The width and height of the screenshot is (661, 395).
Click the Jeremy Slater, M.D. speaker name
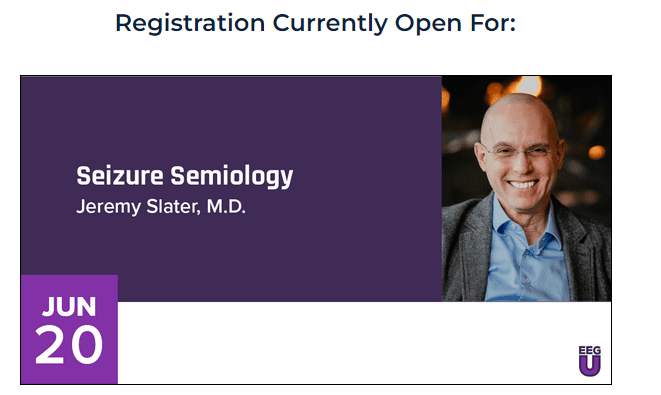pyautogui.click(x=161, y=207)
